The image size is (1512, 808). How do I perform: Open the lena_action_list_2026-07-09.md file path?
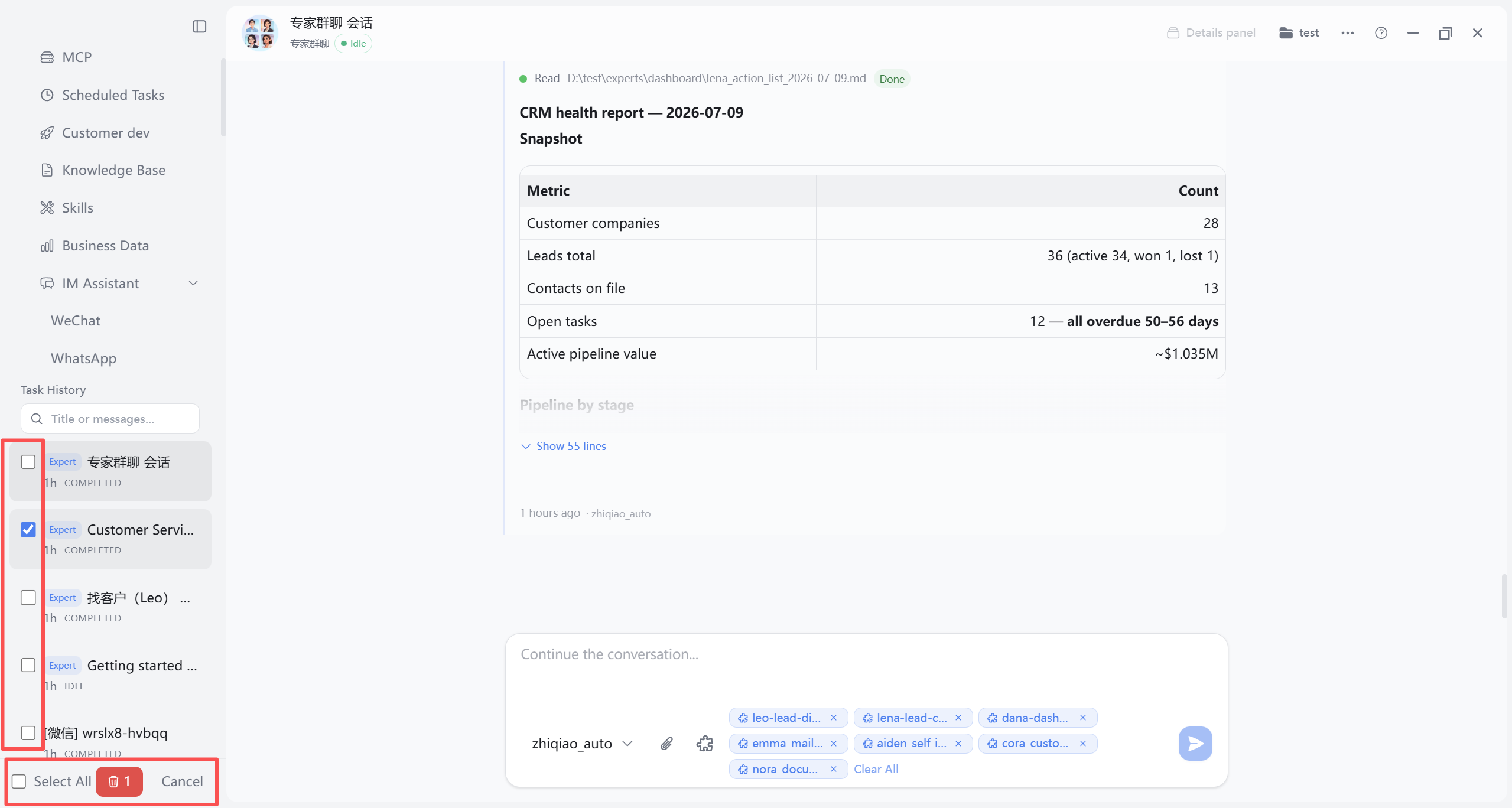pos(717,78)
